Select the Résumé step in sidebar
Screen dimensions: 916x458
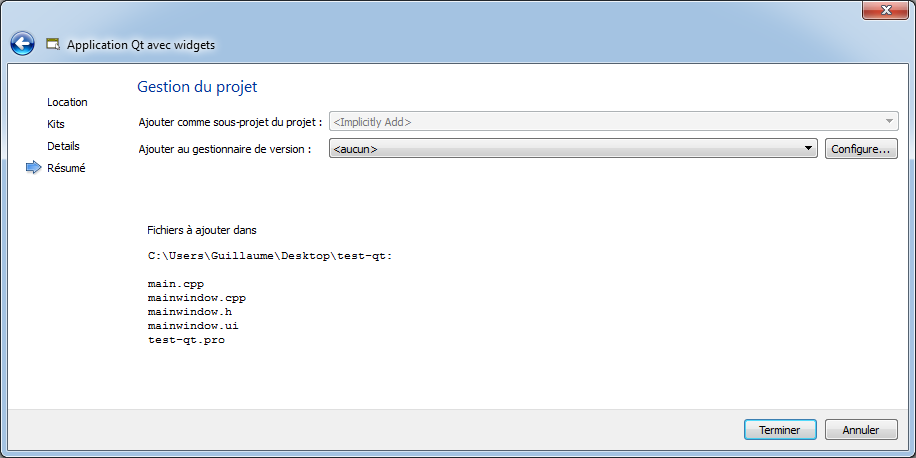click(66, 168)
